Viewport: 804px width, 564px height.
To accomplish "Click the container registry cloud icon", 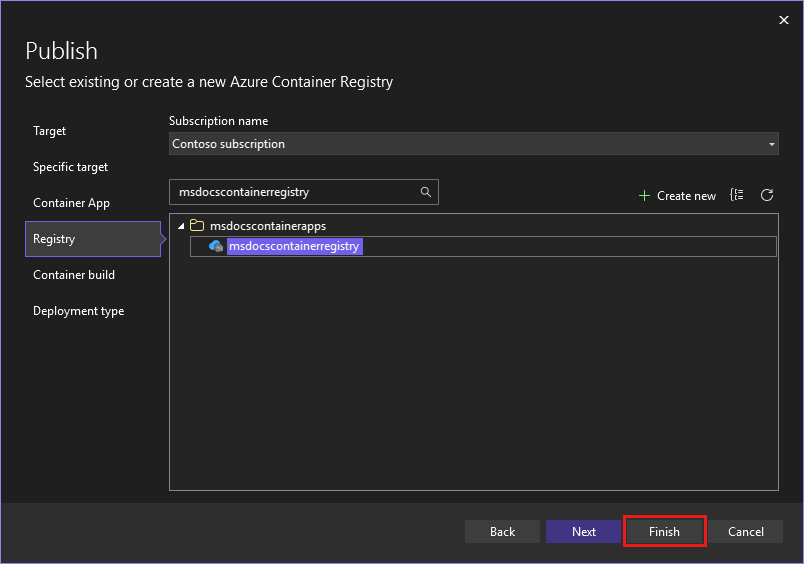I will (216, 246).
